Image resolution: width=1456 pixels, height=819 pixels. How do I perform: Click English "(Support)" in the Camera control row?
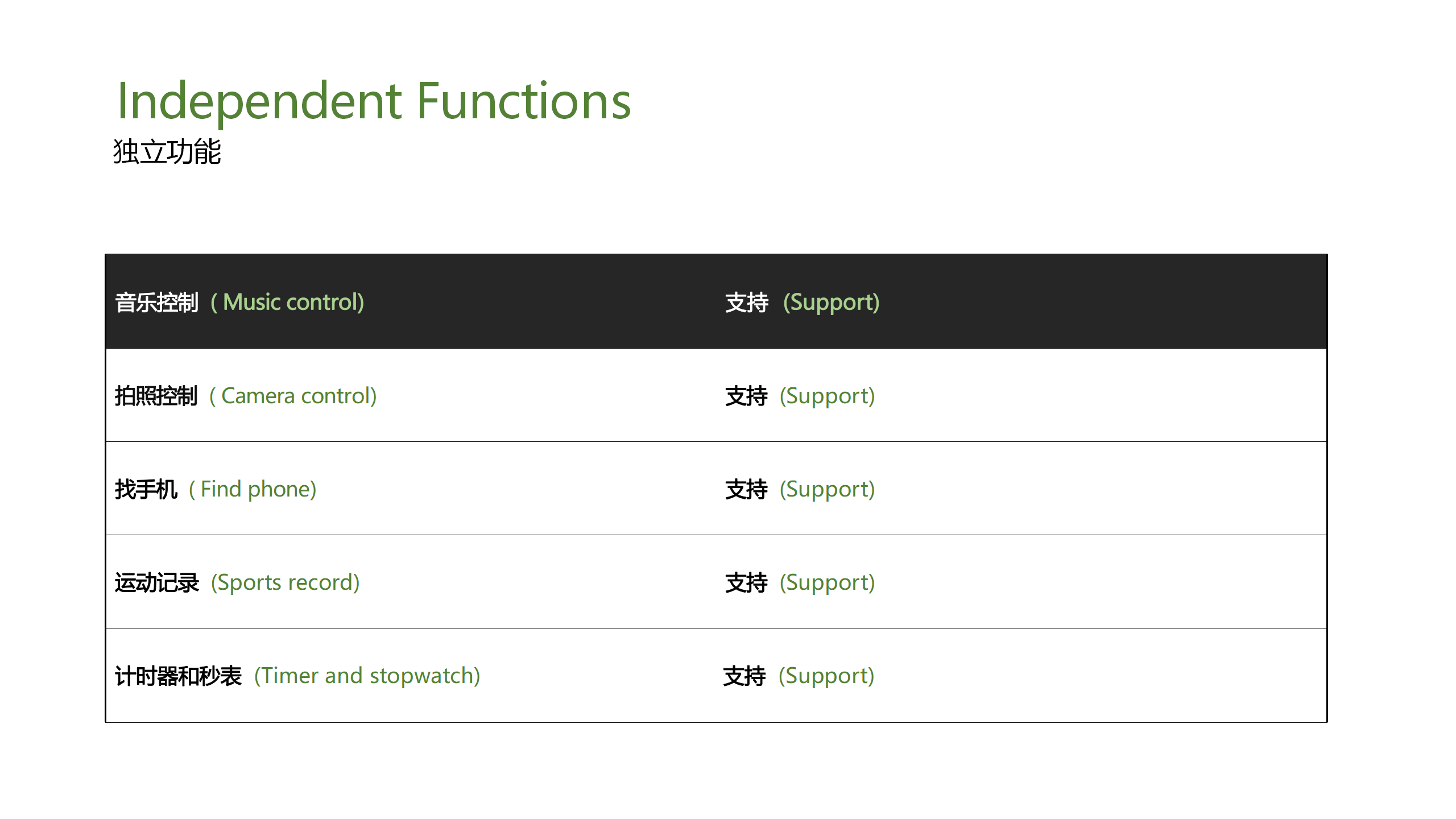(827, 396)
